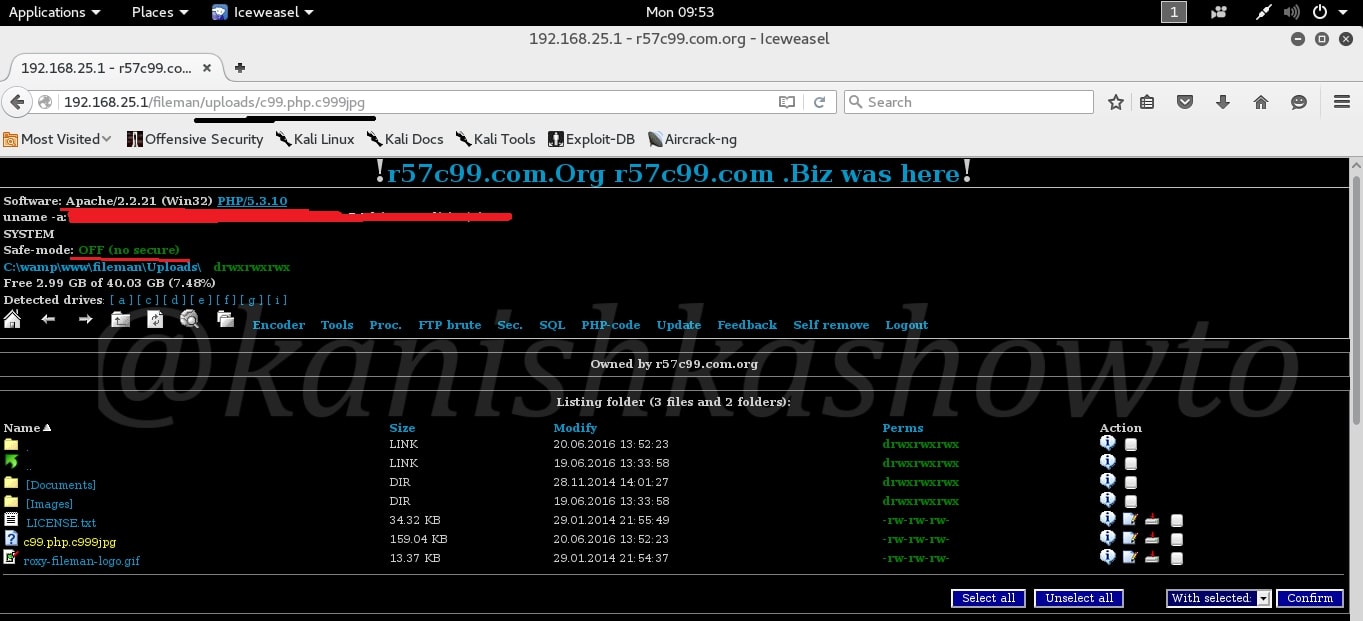The height and width of the screenshot is (621, 1363).
Task: Click the bookmark star icon
Action: (x=1116, y=102)
